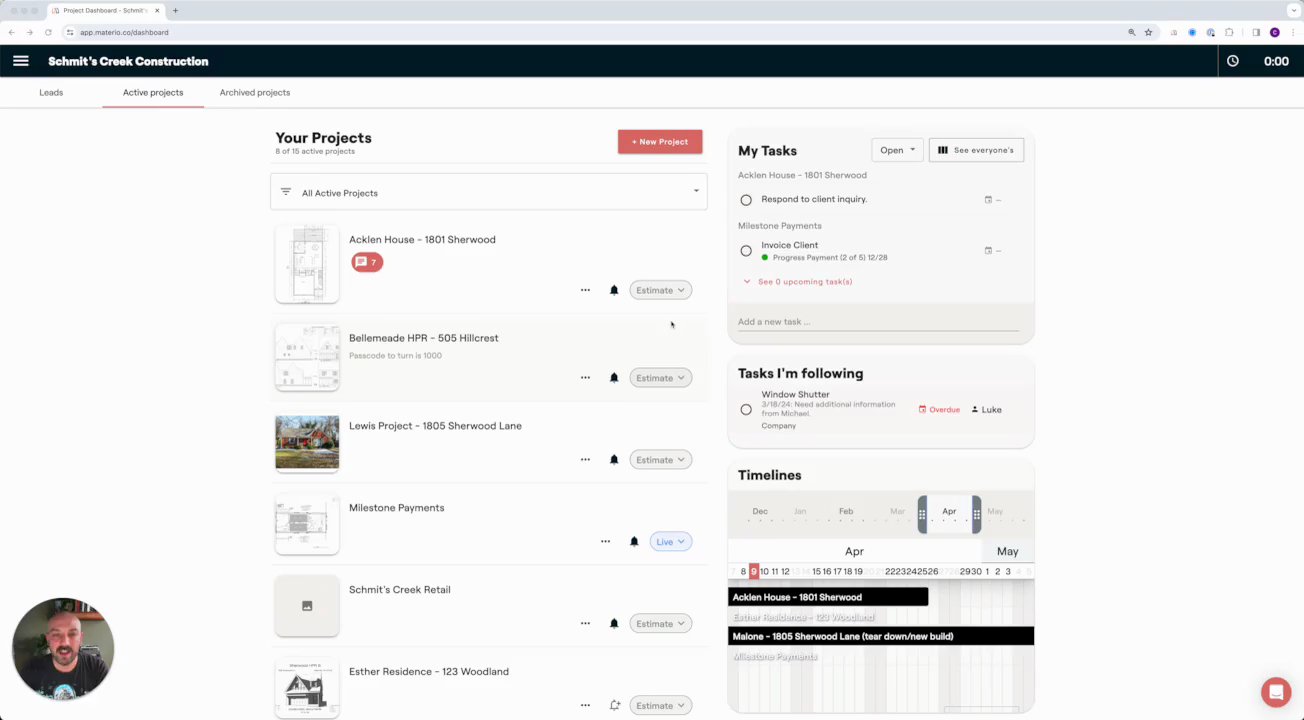
Task: Expand See 0 upcoming task(s)
Action: [x=798, y=282]
